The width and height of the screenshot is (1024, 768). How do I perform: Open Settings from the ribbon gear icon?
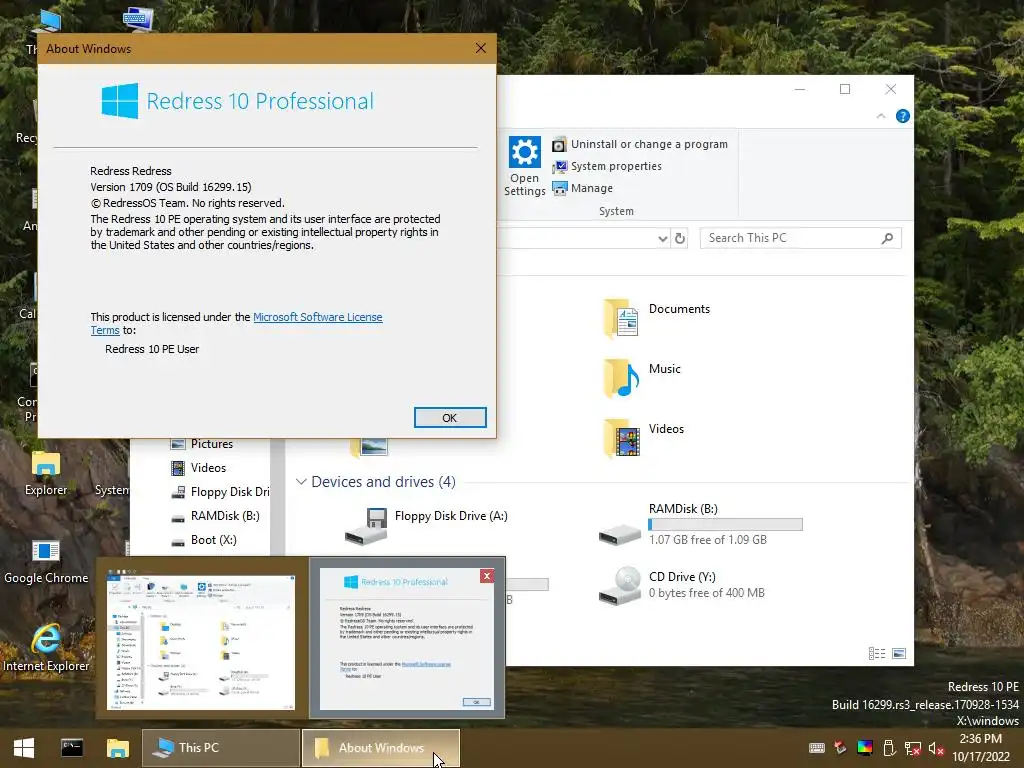pyautogui.click(x=524, y=166)
